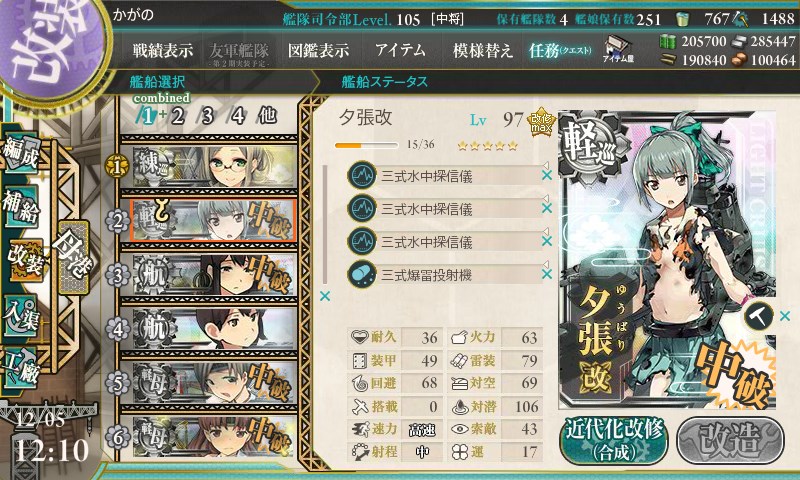Click the equipment list vertical scrollbar
Viewport: 800px width, 480px height.
coord(325,224)
